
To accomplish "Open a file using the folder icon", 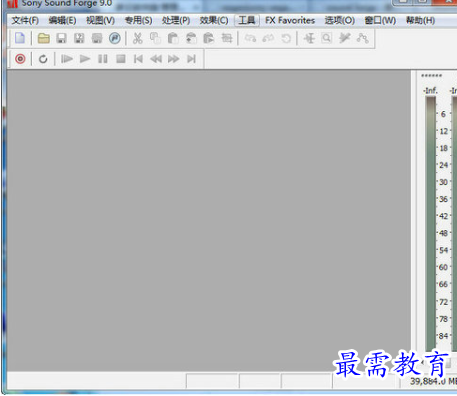I will [x=44, y=38].
